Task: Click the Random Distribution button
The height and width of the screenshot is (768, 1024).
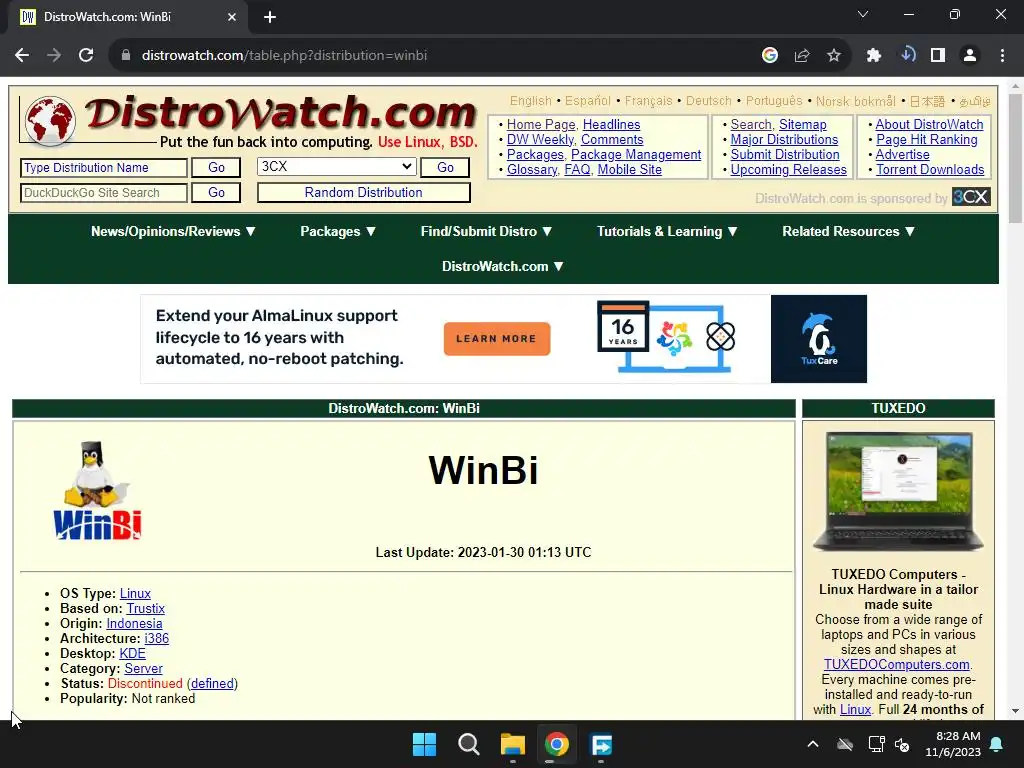Action: click(x=364, y=193)
